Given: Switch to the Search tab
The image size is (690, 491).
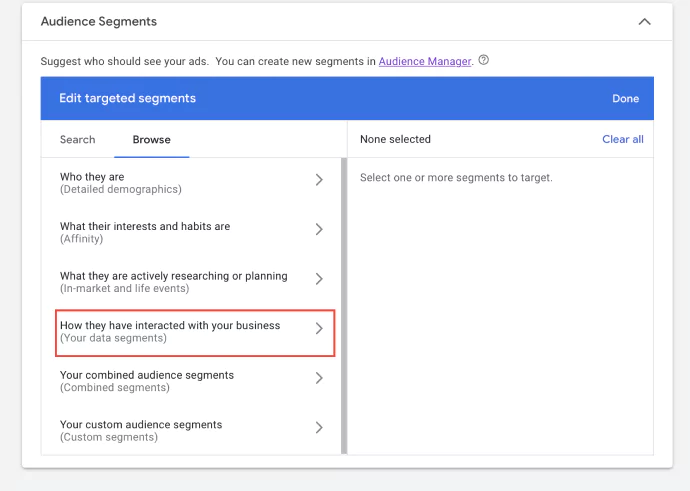Looking at the screenshot, I should [77, 139].
